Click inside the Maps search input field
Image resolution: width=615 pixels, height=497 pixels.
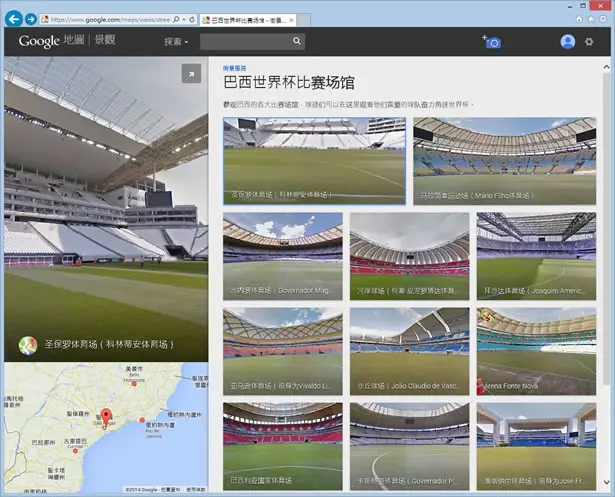[246, 41]
